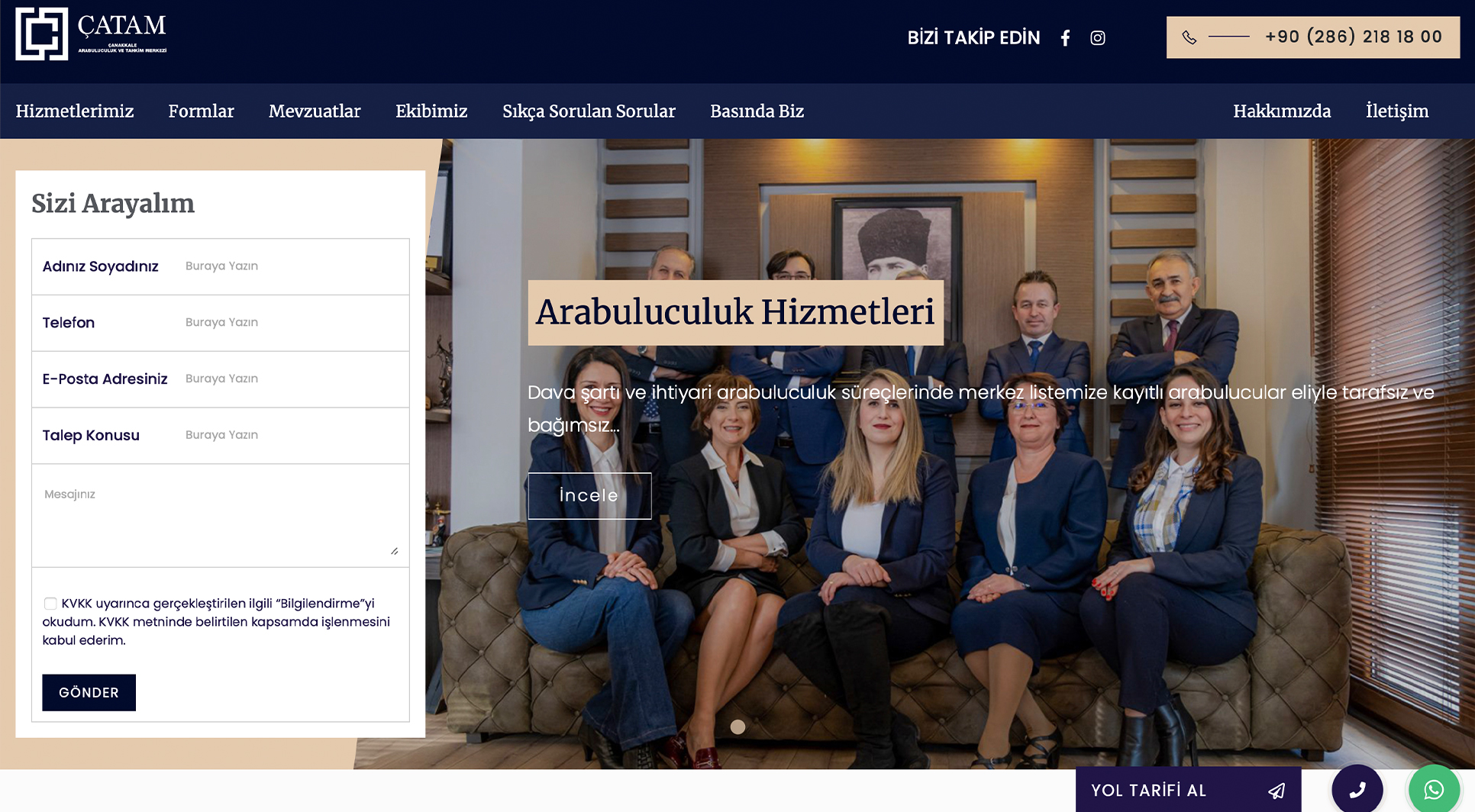1475x812 pixels.
Task: Open Sıkça Sorulan Sorular page
Action: point(589,111)
